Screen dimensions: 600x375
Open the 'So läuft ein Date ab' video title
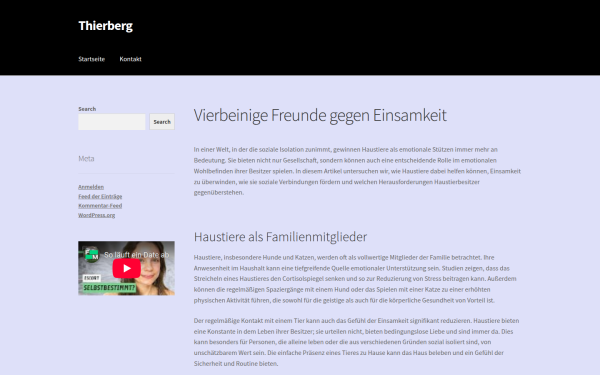[x=137, y=254]
